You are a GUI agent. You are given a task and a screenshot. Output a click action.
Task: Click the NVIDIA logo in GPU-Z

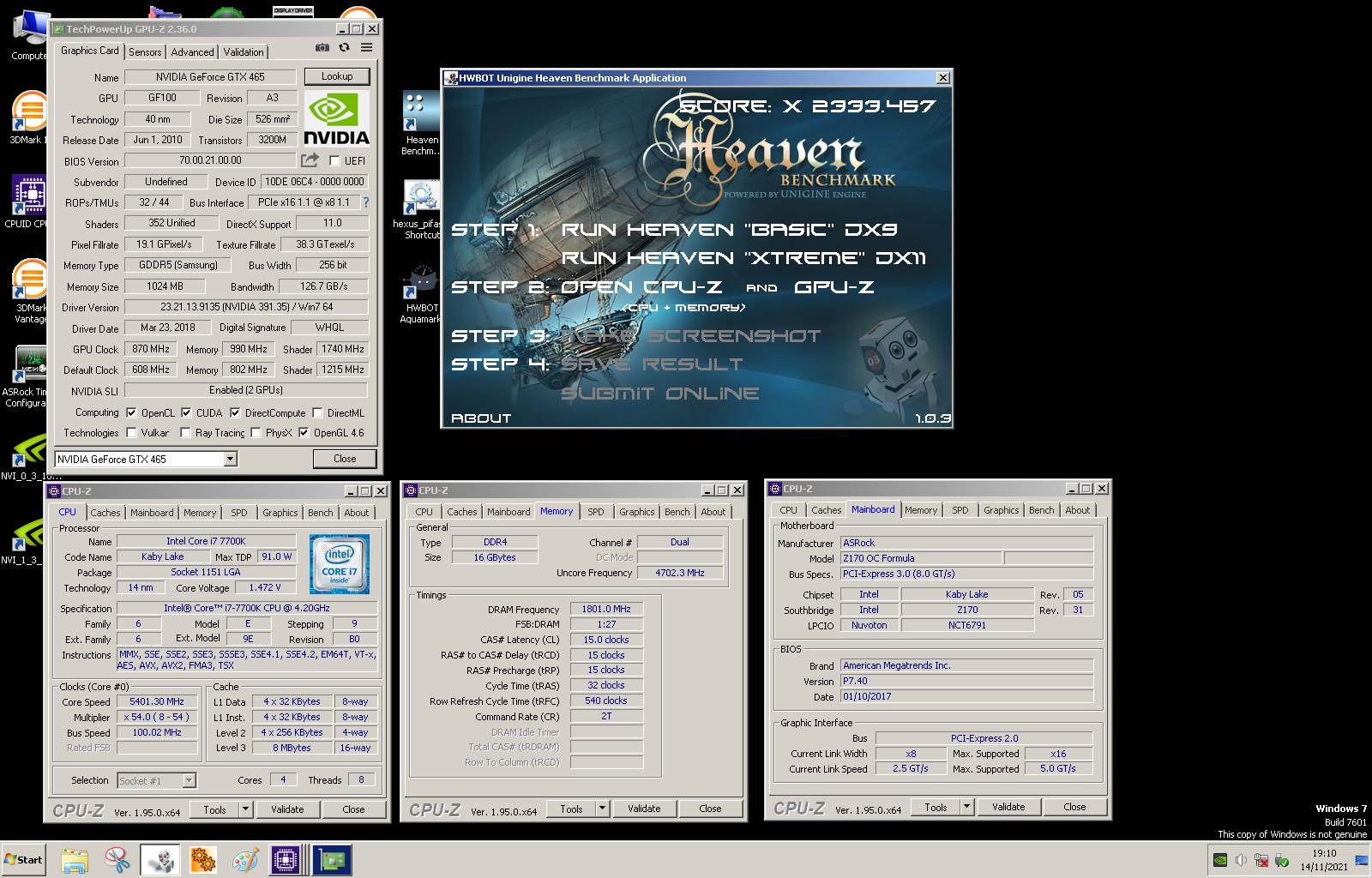click(x=337, y=118)
